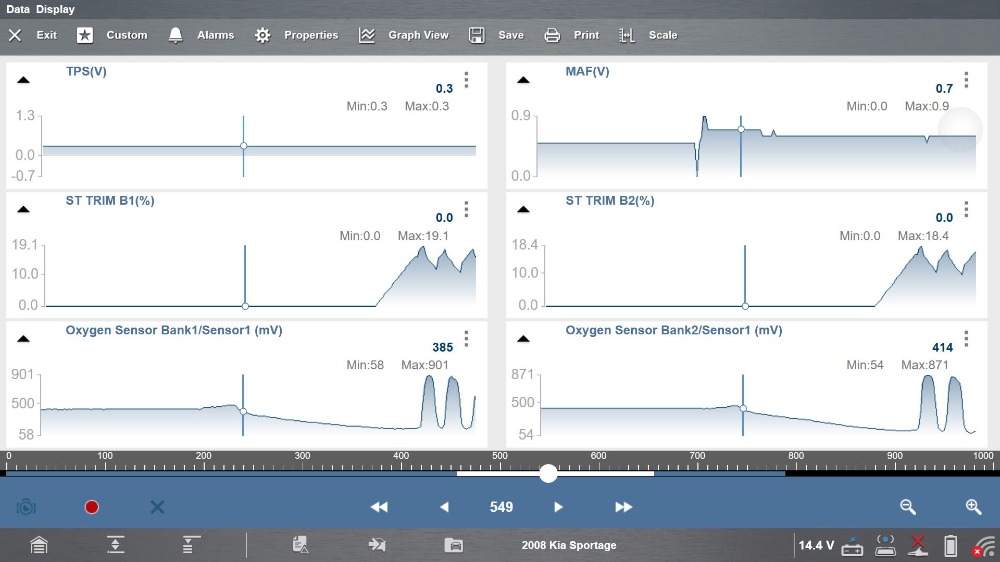Open the Alarms menu
Viewport: 1000px width, 562px height.
click(x=201, y=35)
